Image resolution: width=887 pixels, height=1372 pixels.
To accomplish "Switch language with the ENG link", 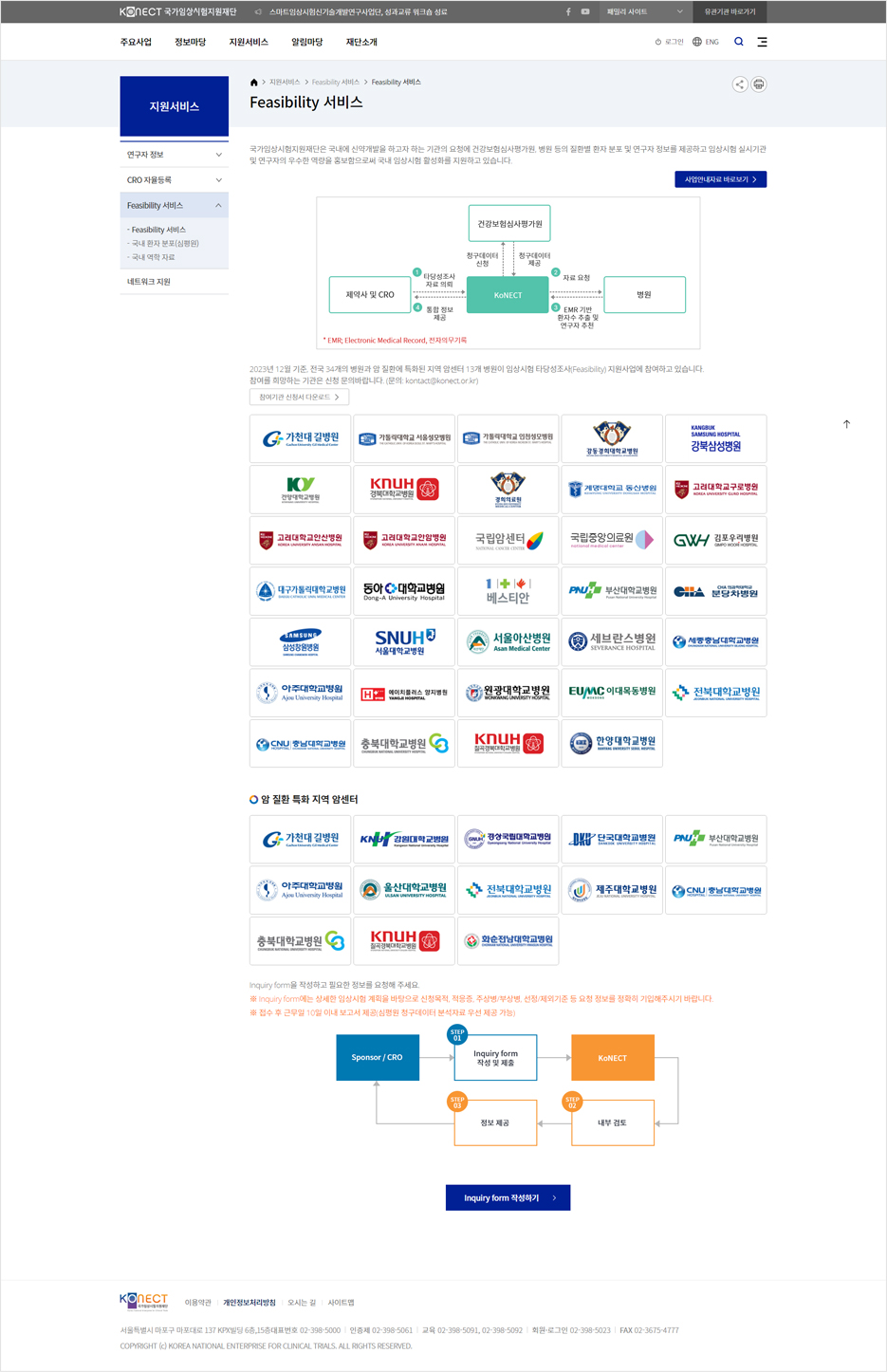I will click(706, 42).
